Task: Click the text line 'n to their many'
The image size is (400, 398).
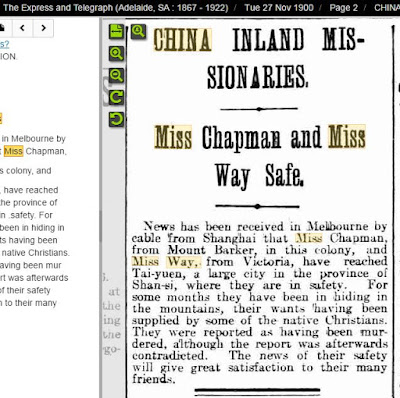Action: (28, 303)
